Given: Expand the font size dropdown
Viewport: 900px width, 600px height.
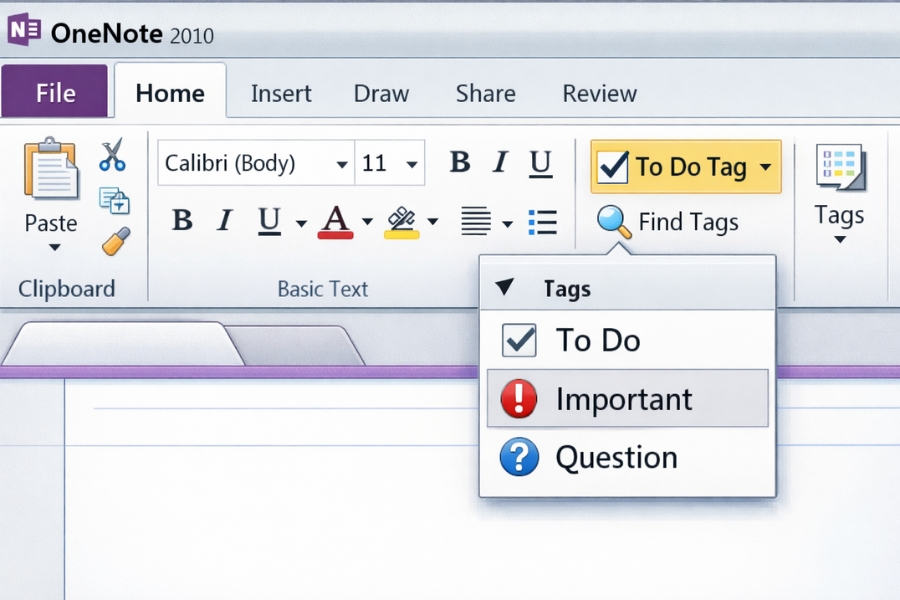Looking at the screenshot, I should (411, 163).
